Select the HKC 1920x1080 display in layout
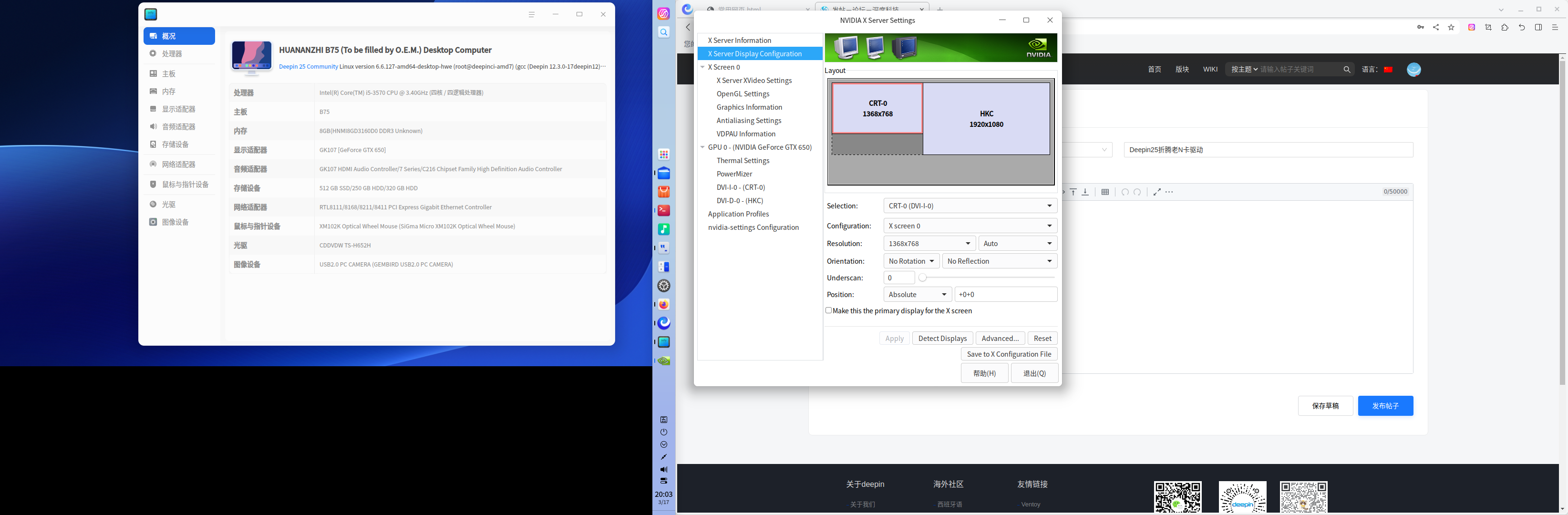 point(986,119)
